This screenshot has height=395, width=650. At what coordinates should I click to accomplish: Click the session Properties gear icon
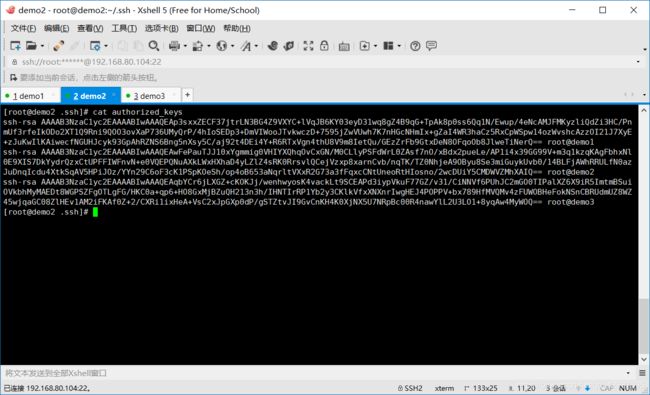point(95,46)
